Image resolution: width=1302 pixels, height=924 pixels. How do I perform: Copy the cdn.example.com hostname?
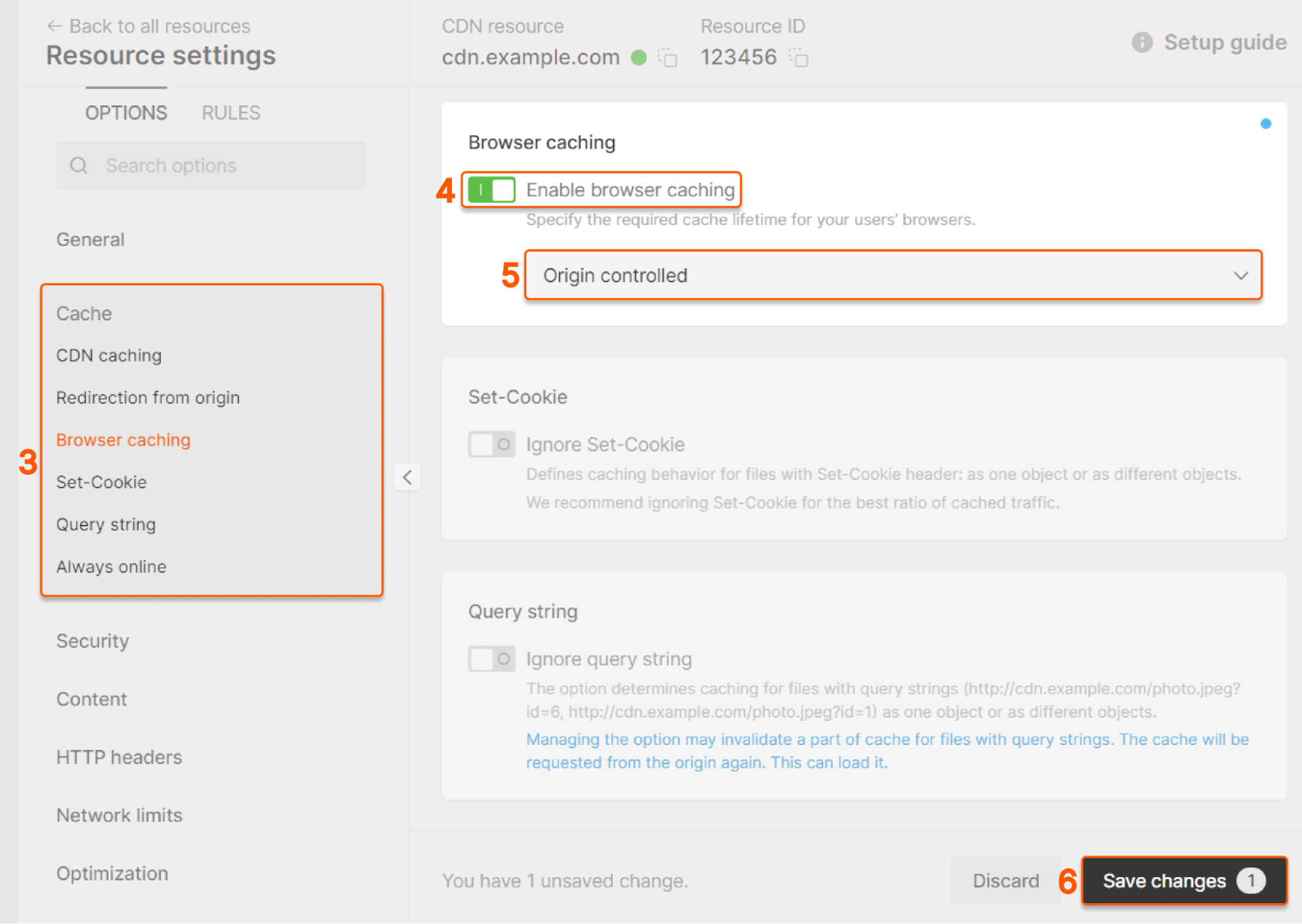point(668,58)
